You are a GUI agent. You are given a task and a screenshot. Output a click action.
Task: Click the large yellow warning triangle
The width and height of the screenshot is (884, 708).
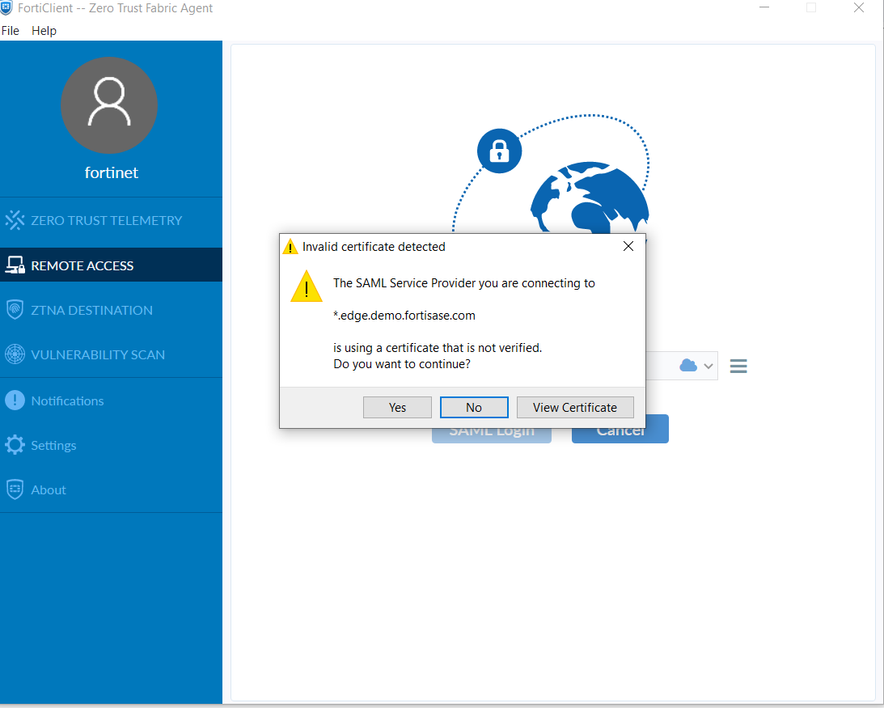coord(306,286)
